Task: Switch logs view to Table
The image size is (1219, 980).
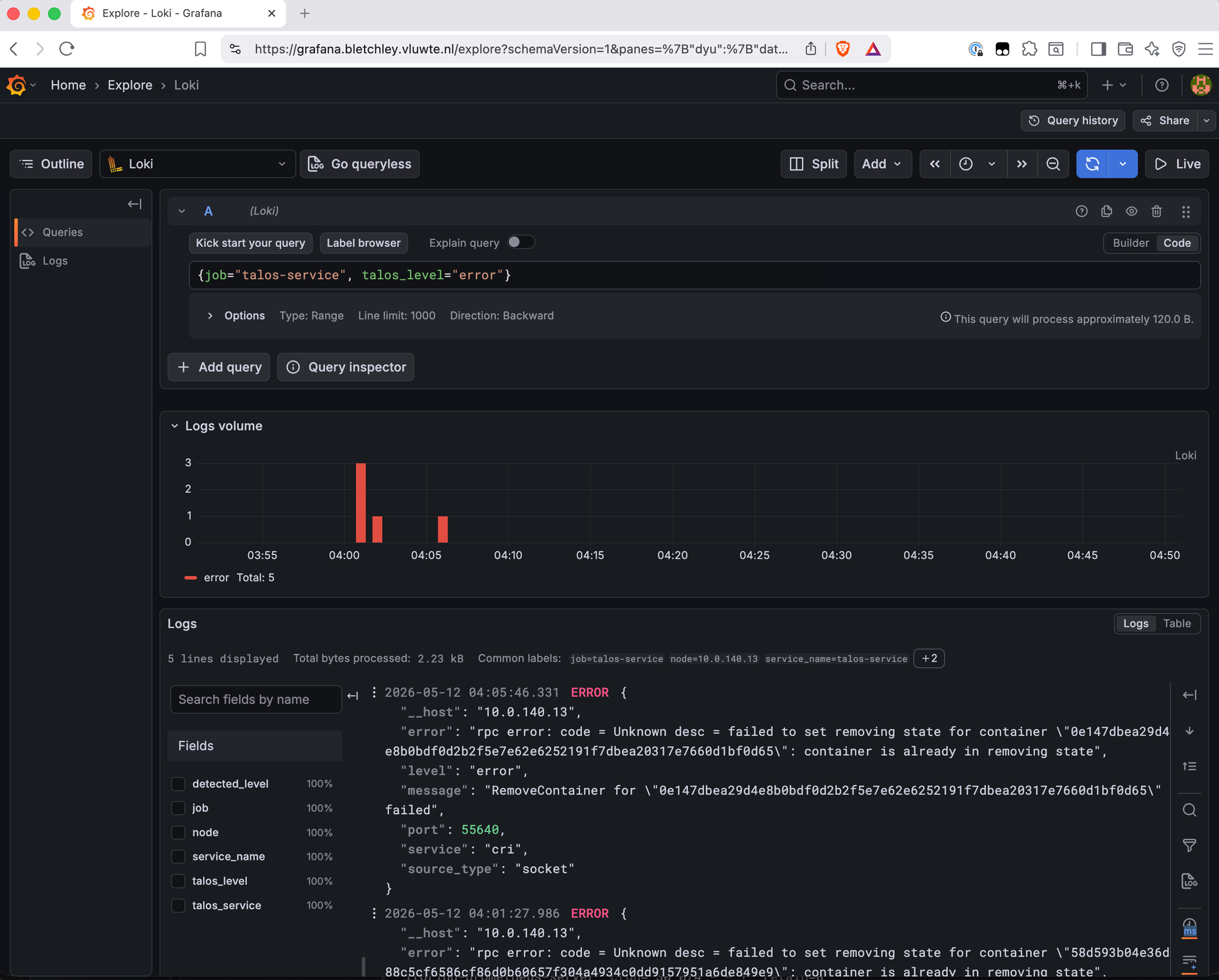Action: [1177, 623]
